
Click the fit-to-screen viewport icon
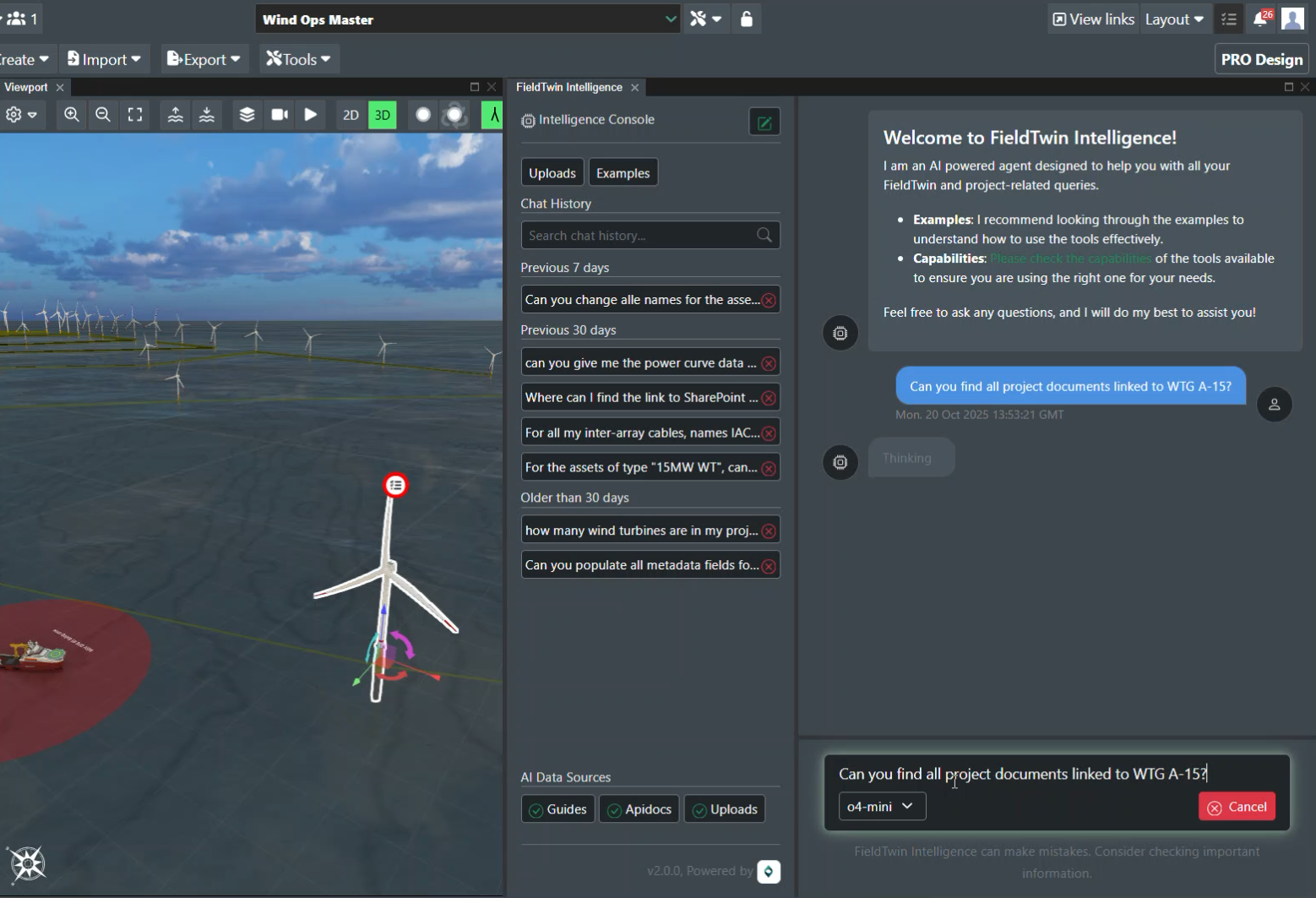click(x=135, y=115)
